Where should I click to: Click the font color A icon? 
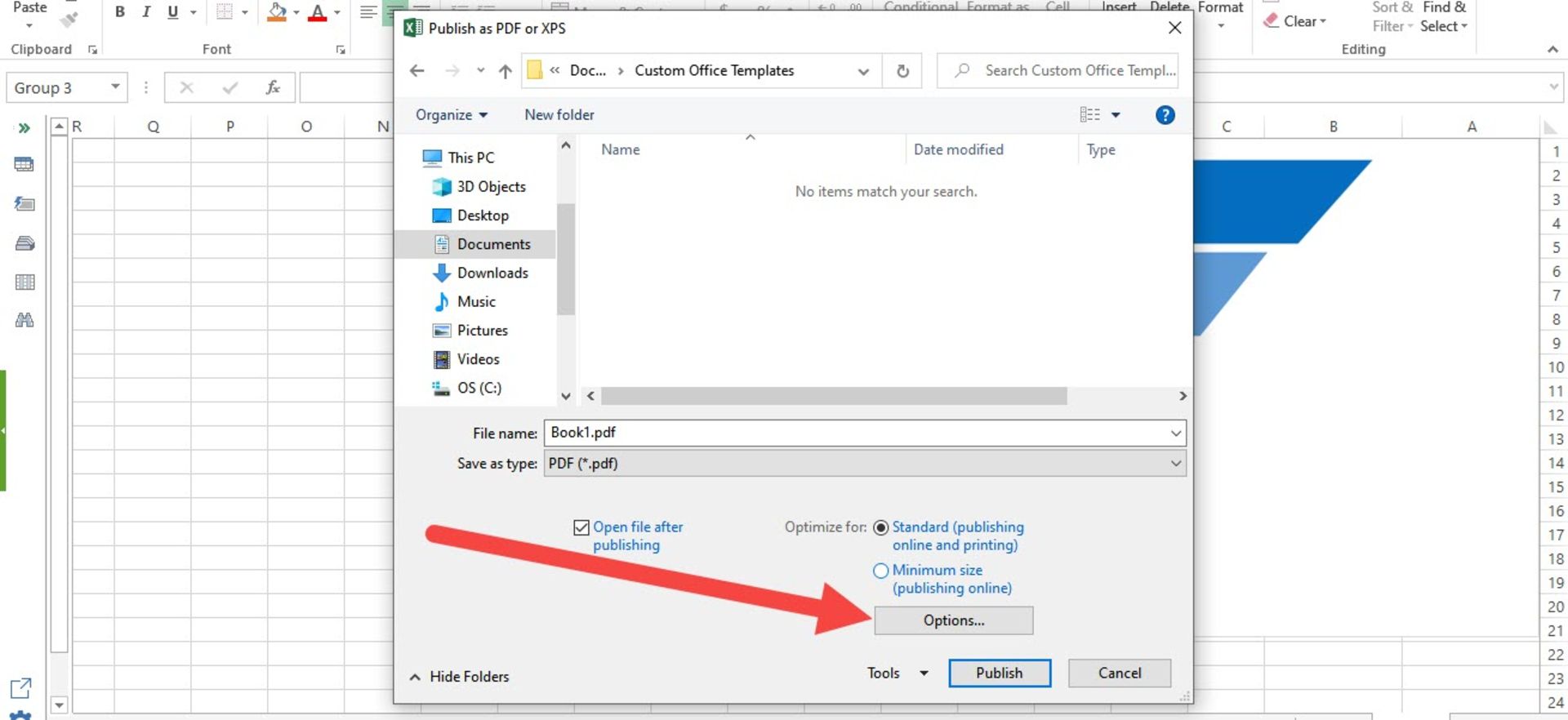[x=318, y=12]
